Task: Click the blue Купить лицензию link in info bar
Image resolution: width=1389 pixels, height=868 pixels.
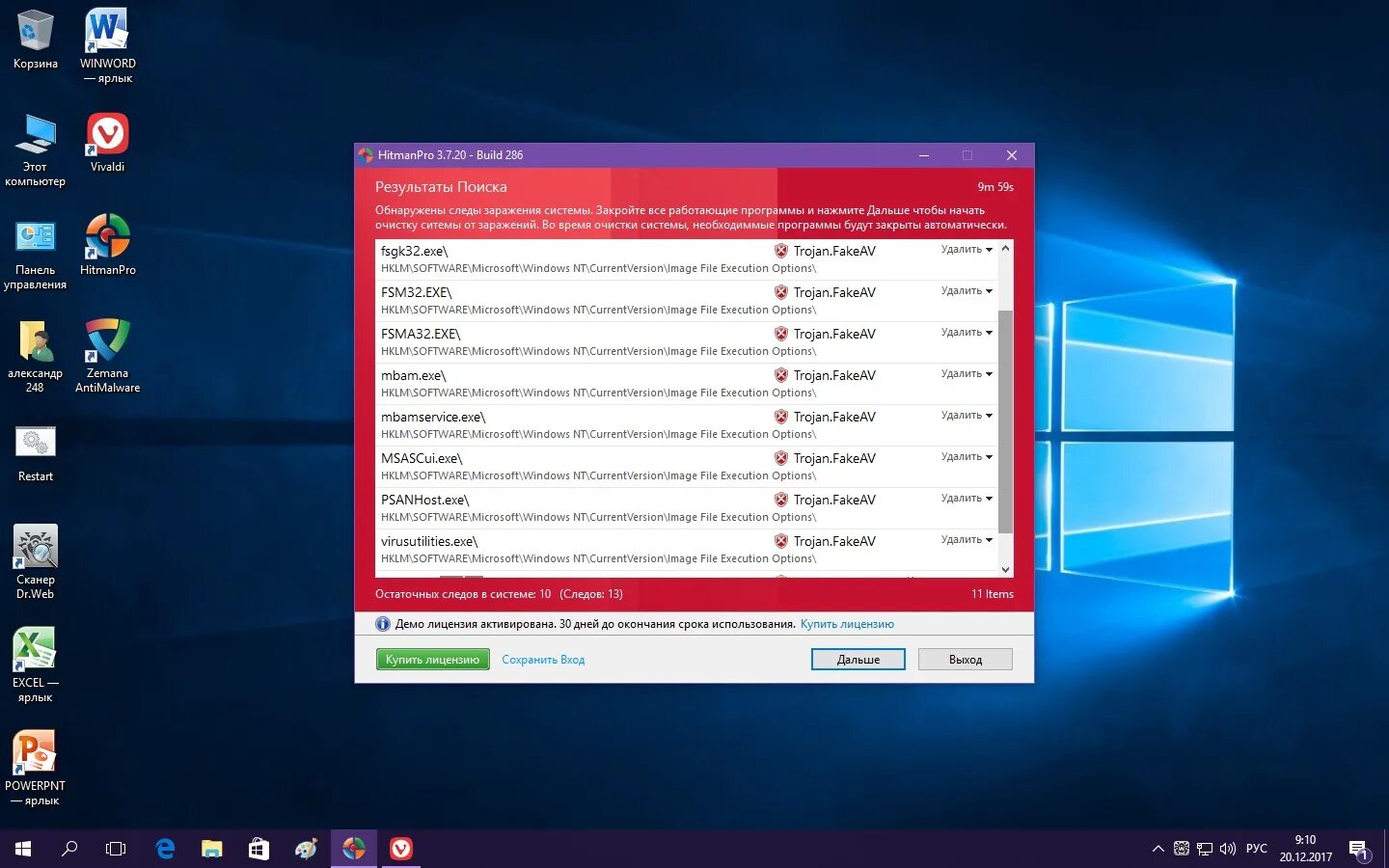Action: click(x=847, y=624)
